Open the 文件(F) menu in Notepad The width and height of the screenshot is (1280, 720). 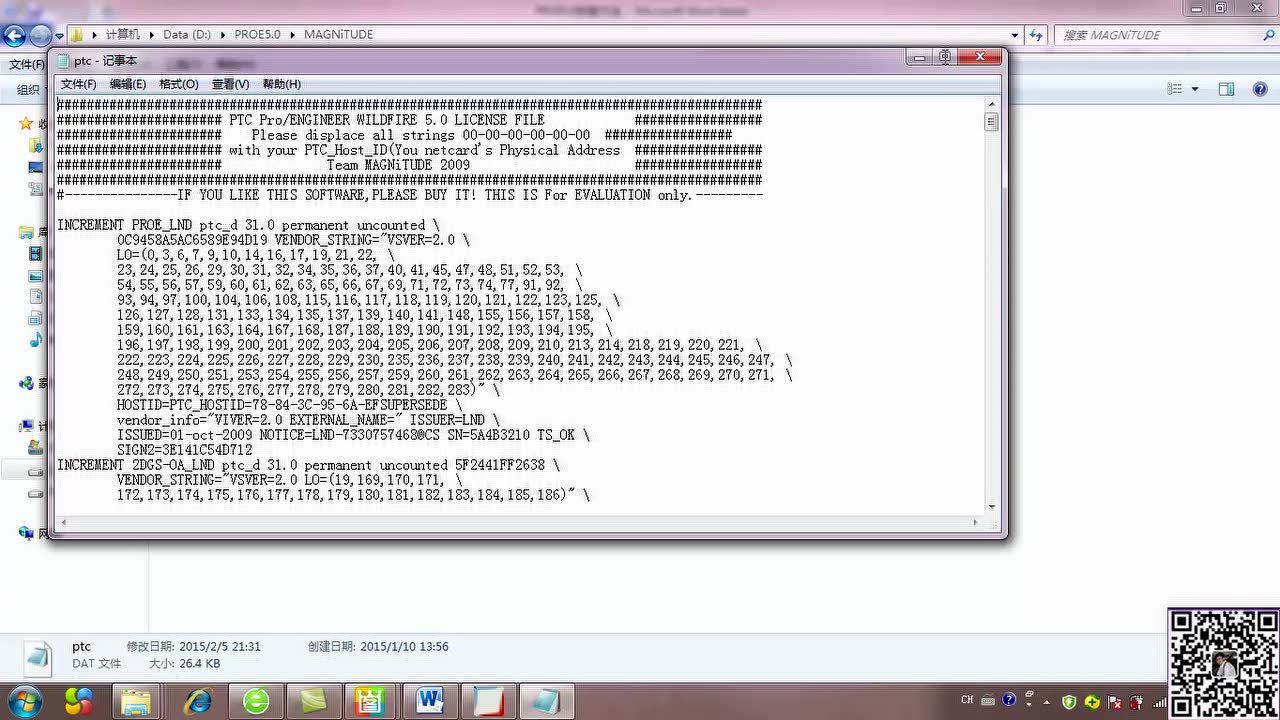(x=78, y=84)
